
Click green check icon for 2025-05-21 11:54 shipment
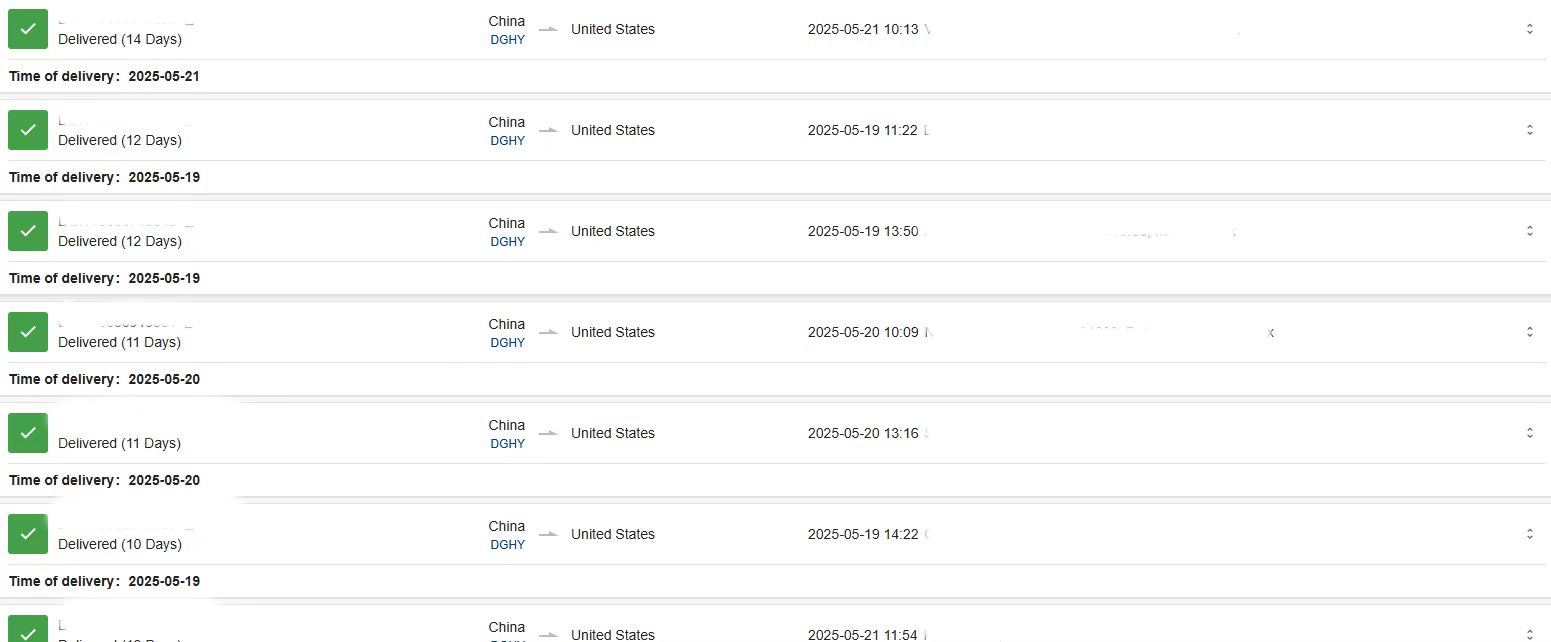point(28,628)
